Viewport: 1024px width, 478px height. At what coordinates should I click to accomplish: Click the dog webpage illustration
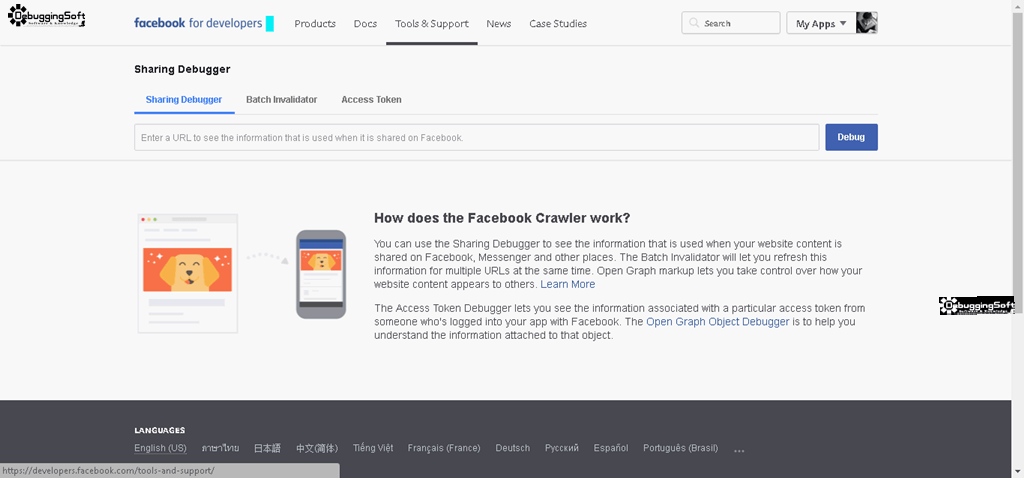(x=187, y=273)
